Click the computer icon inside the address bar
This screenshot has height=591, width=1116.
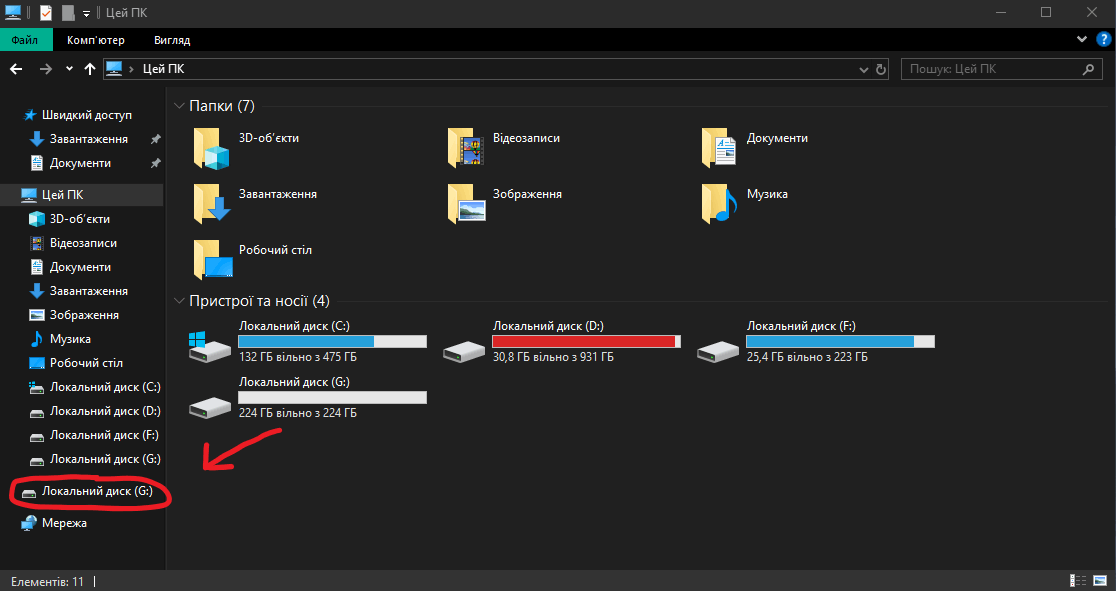(x=114, y=69)
